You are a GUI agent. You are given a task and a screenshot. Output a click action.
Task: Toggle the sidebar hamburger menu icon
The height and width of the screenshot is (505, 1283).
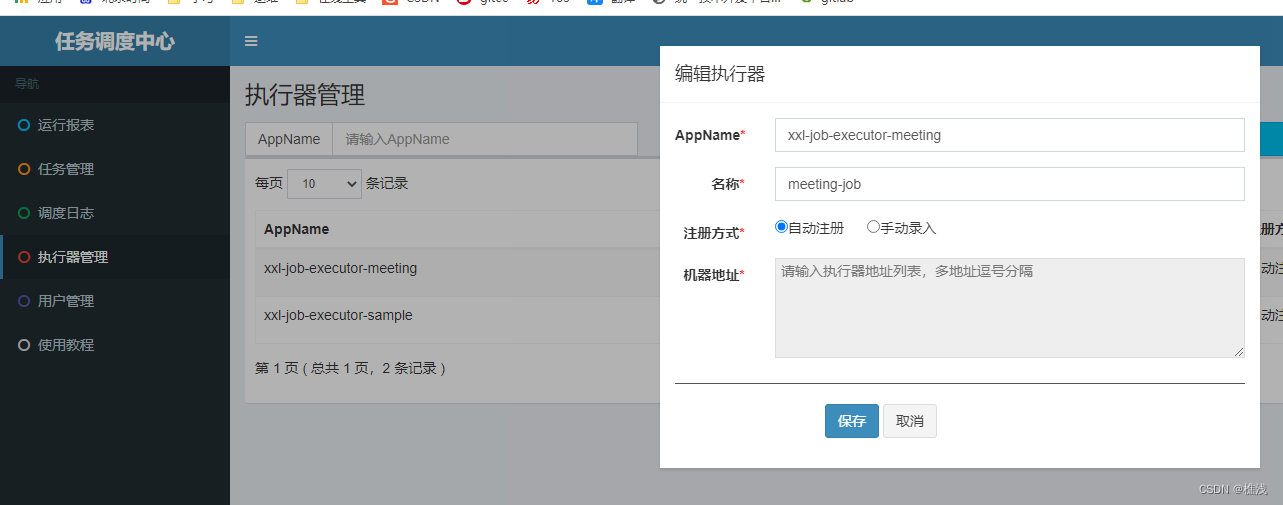251,41
